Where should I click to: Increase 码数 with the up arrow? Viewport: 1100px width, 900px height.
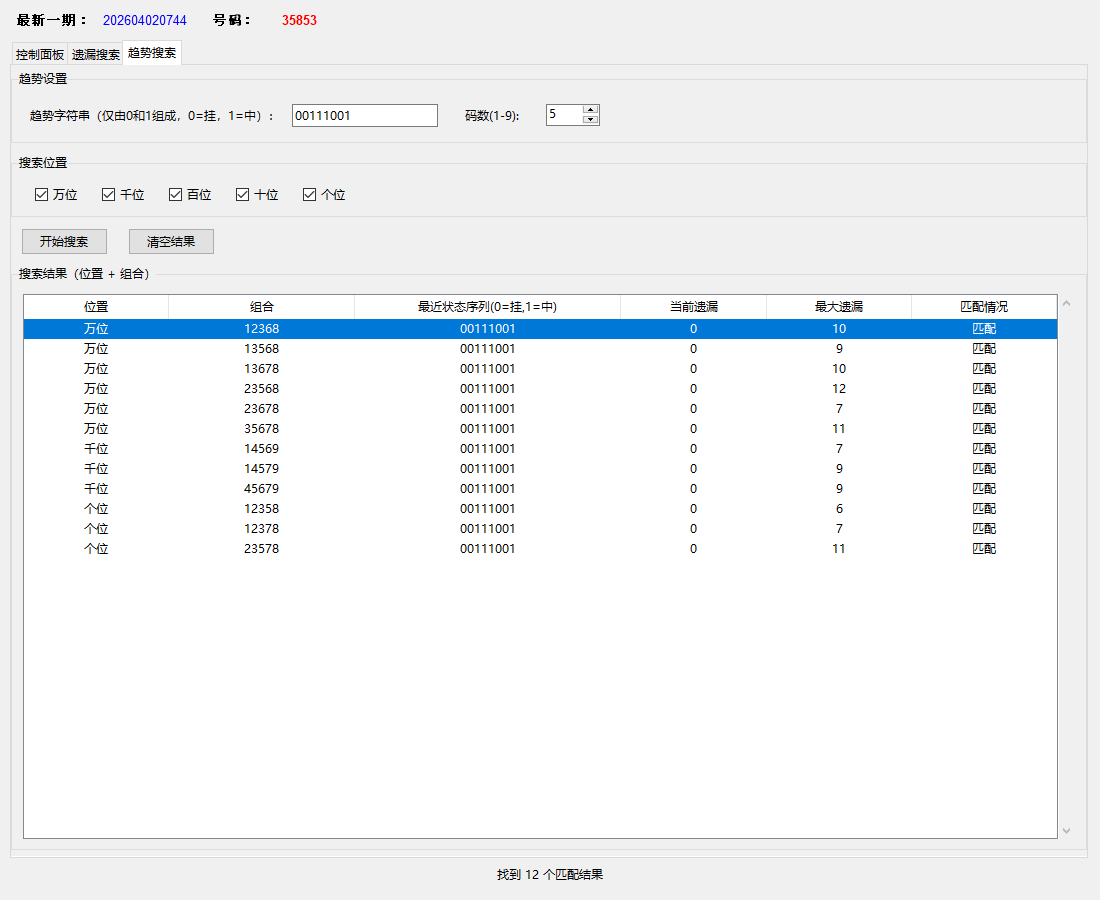point(590,110)
